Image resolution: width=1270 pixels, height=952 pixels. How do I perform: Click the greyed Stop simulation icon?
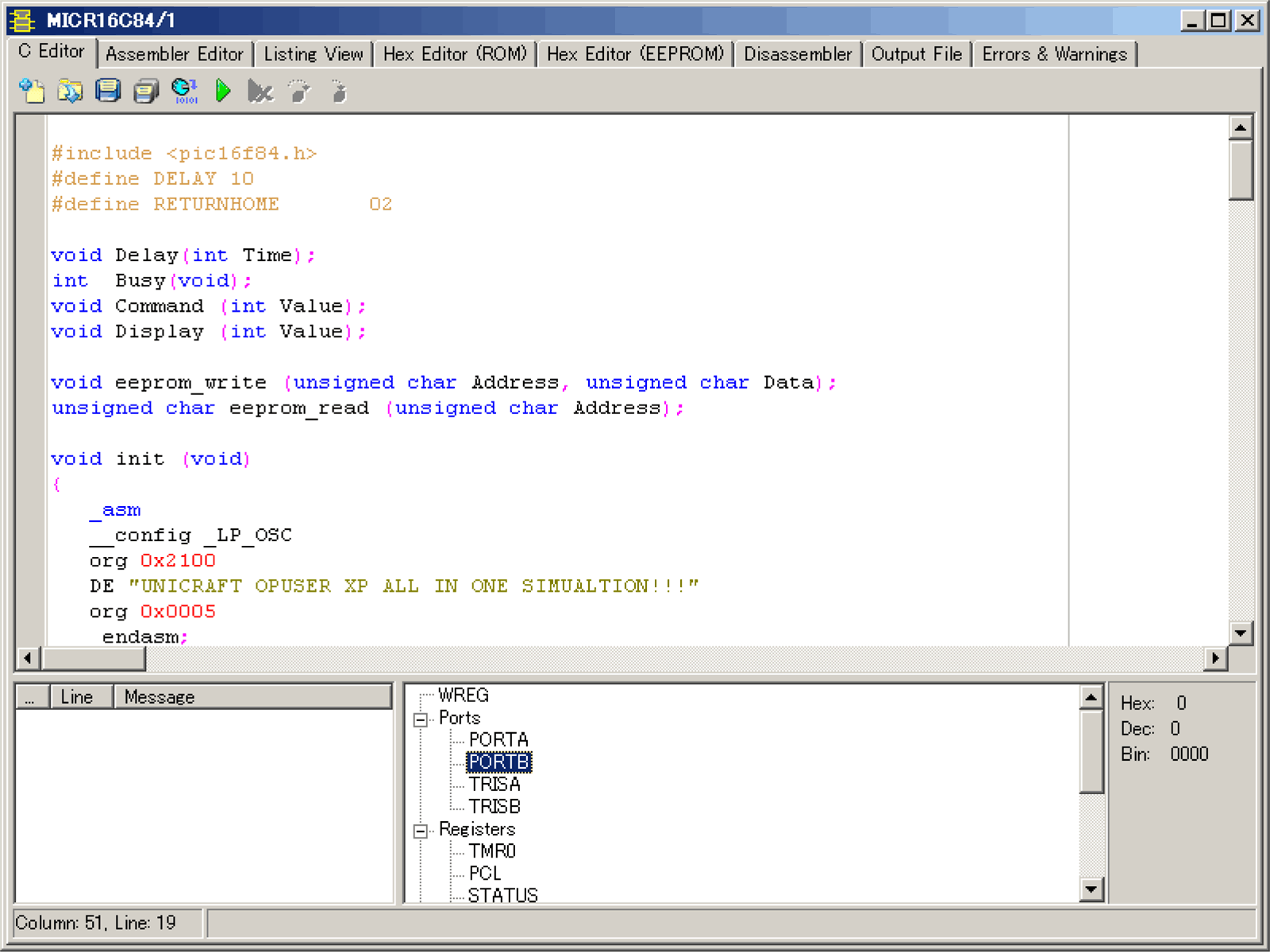coord(260,91)
